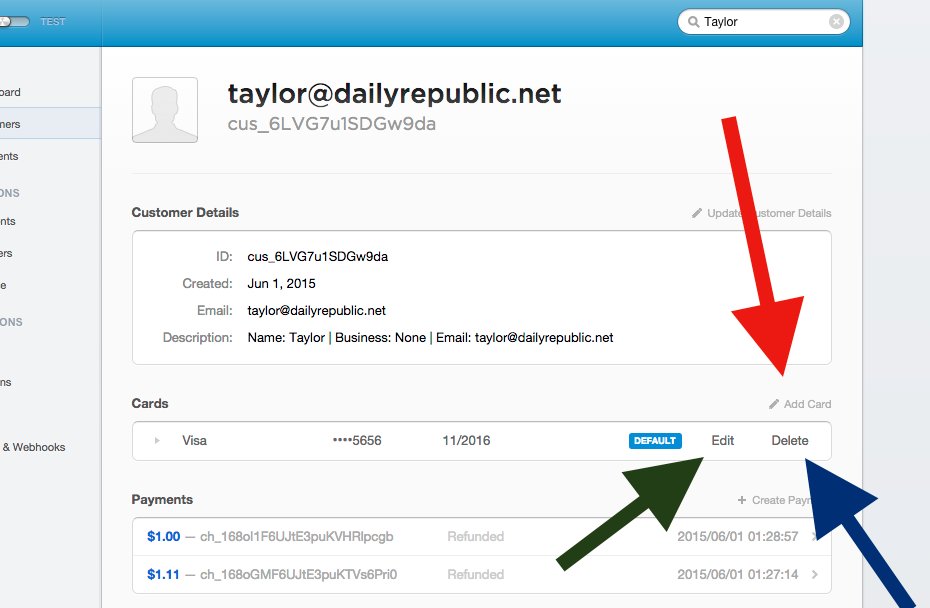Expand the Visa card row triangle
Image resolution: width=930 pixels, height=608 pixels.
(x=157, y=440)
